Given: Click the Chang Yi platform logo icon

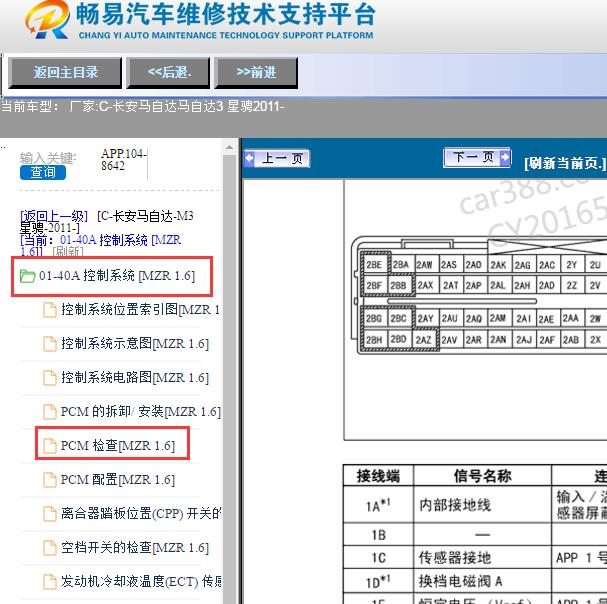Looking at the screenshot, I should point(47,19).
